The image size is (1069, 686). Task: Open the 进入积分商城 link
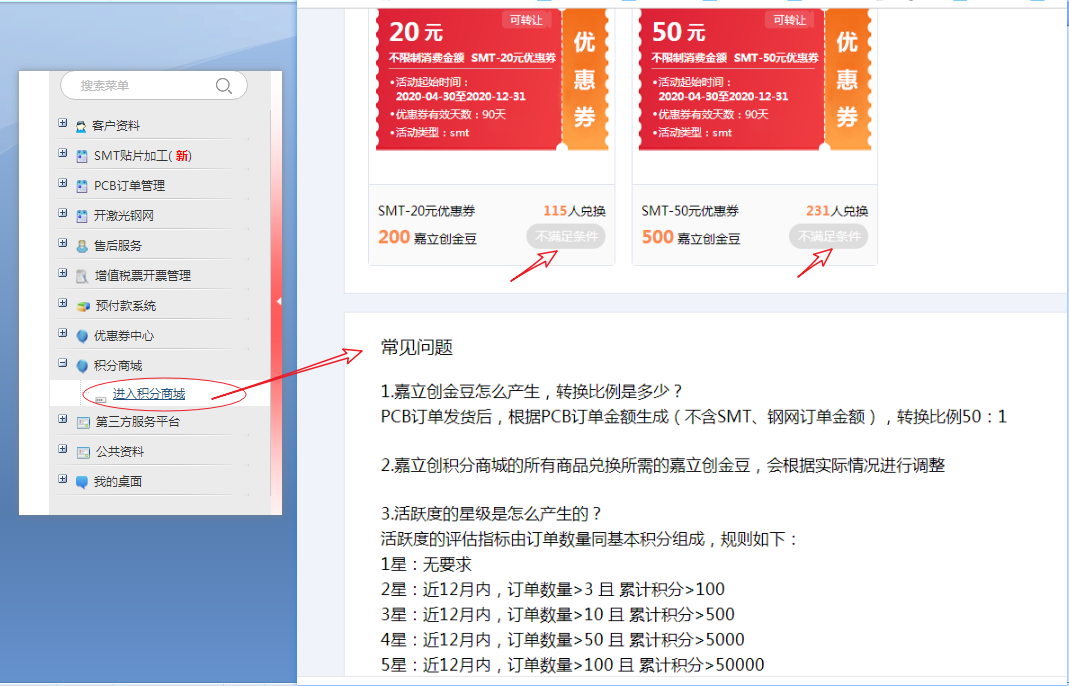(148, 394)
